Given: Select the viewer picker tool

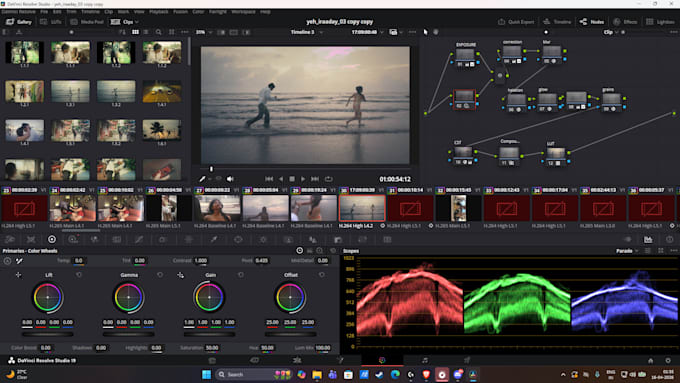Looking at the screenshot, I should coord(202,179).
